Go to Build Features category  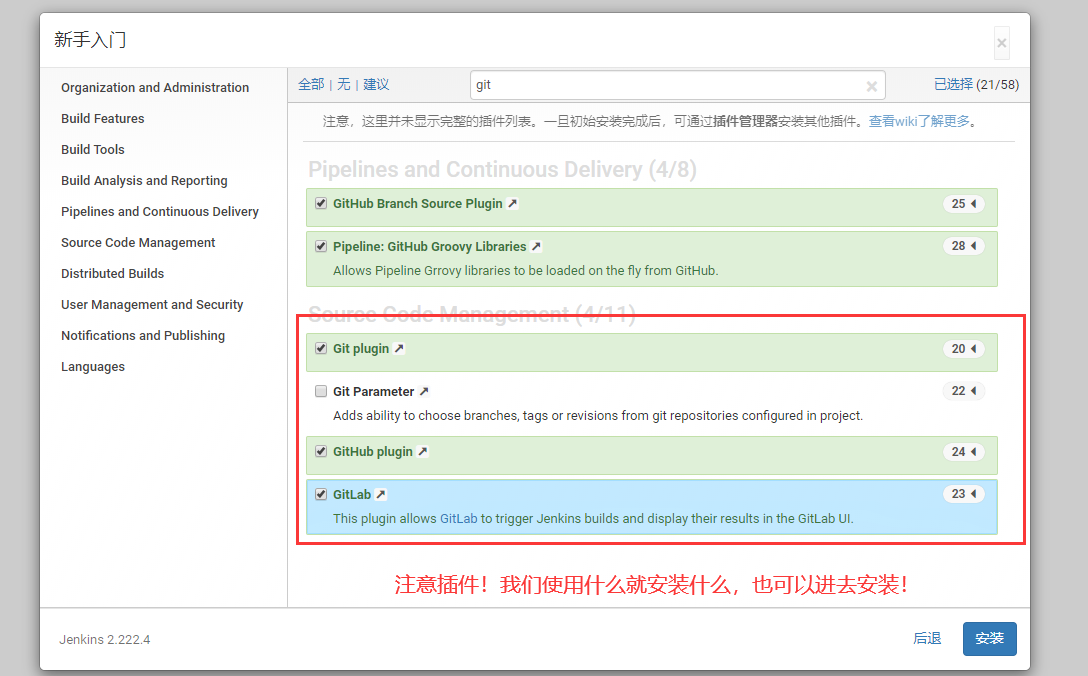point(103,119)
